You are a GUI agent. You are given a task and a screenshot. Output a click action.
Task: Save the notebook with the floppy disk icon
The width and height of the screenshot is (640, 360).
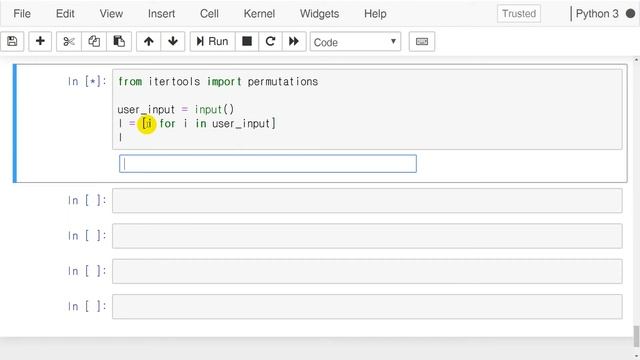click(x=12, y=41)
